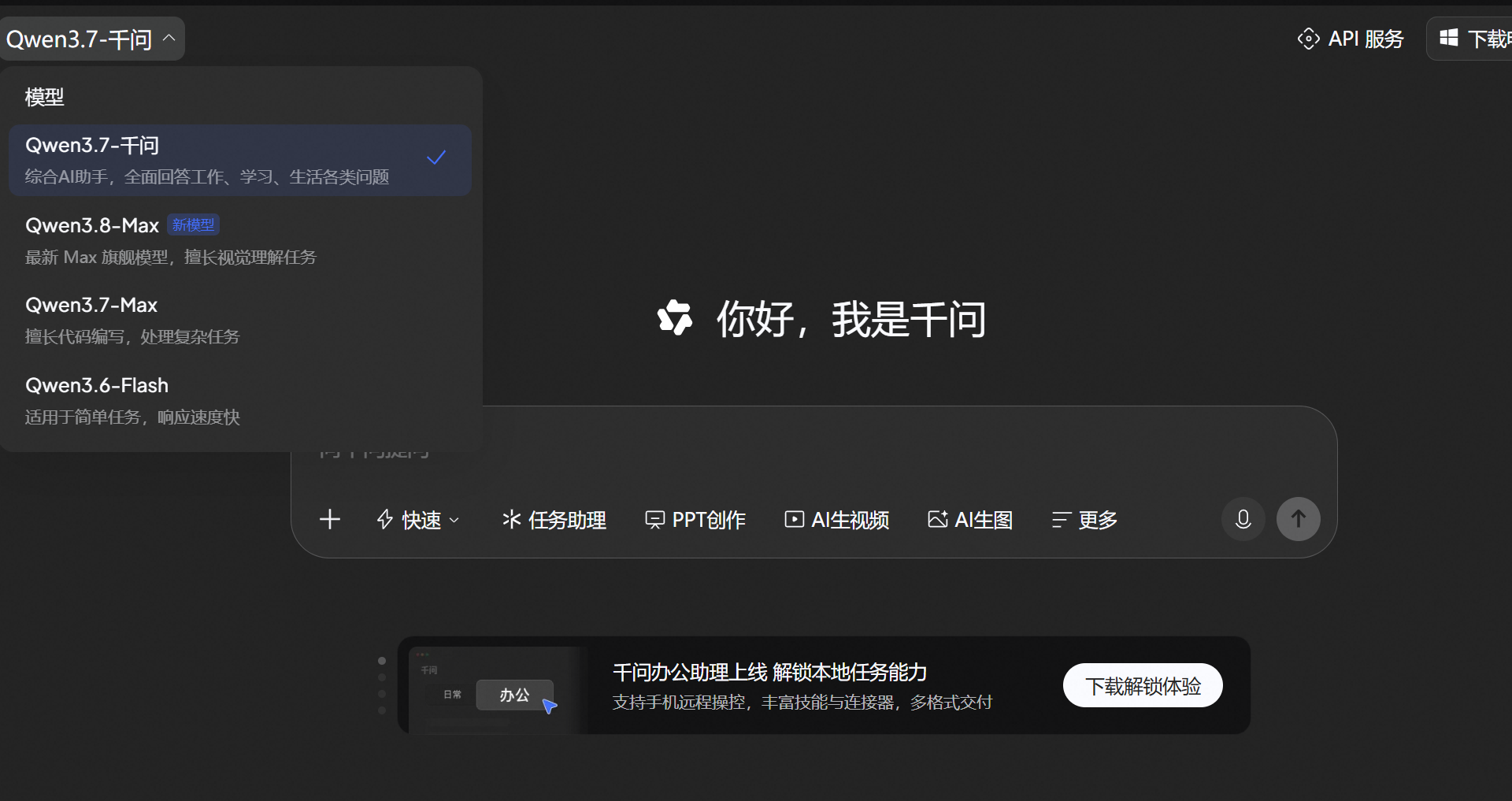Image resolution: width=1512 pixels, height=801 pixels.
Task: Click description 适用于简单任务，响应速度快
Action: [x=132, y=417]
